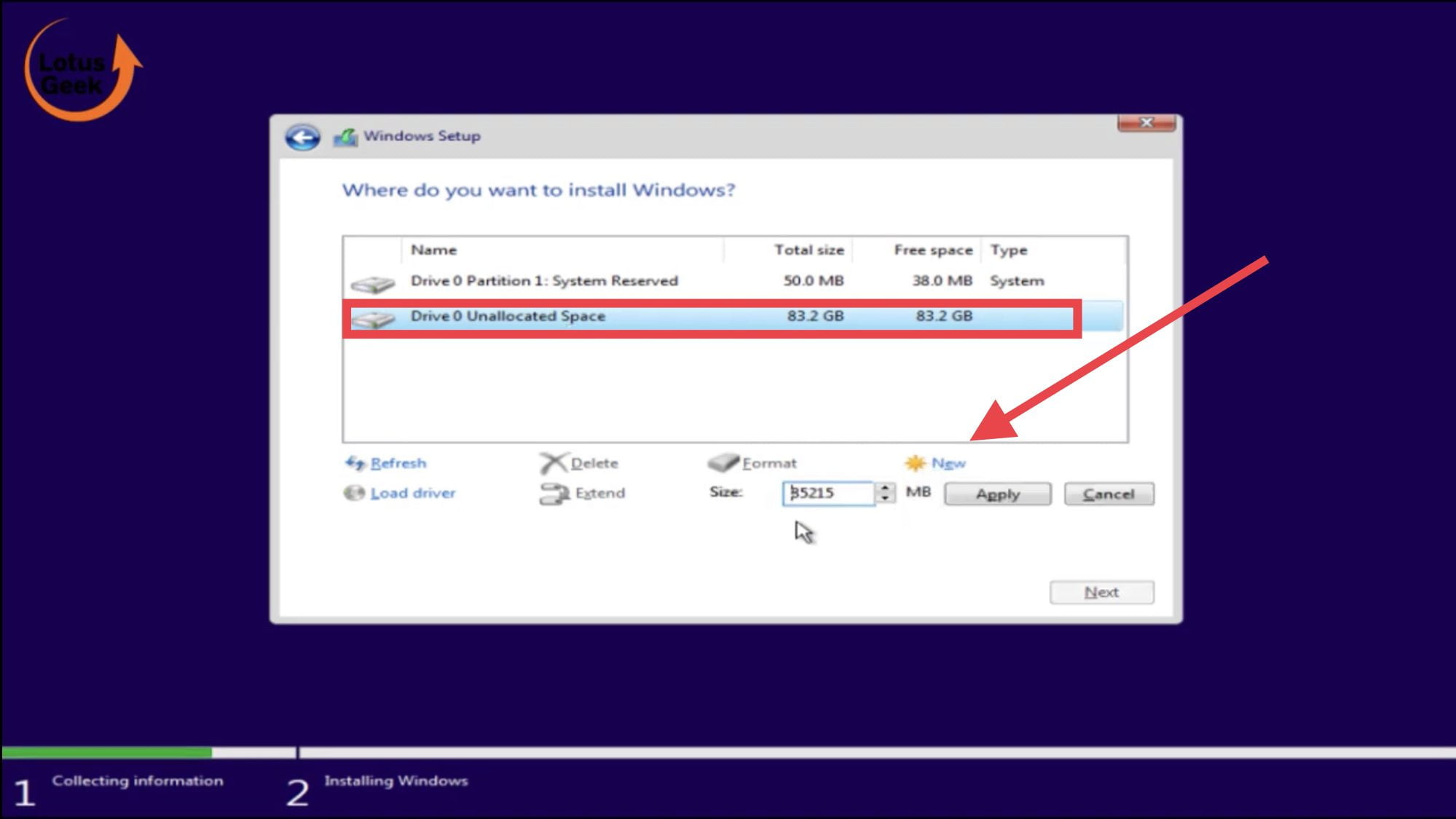This screenshot has height=819, width=1456.
Task: Click the Load driver disc icon
Action: (x=354, y=493)
